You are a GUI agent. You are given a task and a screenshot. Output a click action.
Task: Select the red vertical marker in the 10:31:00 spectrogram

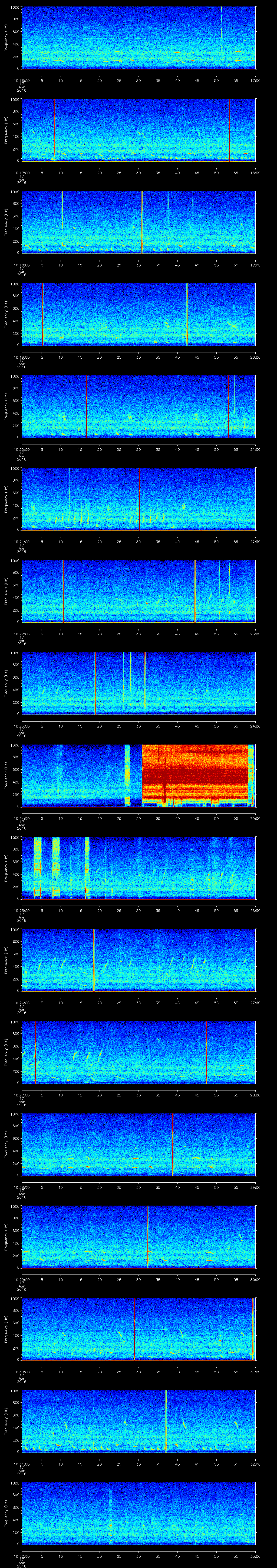pyautogui.click(x=166, y=1420)
